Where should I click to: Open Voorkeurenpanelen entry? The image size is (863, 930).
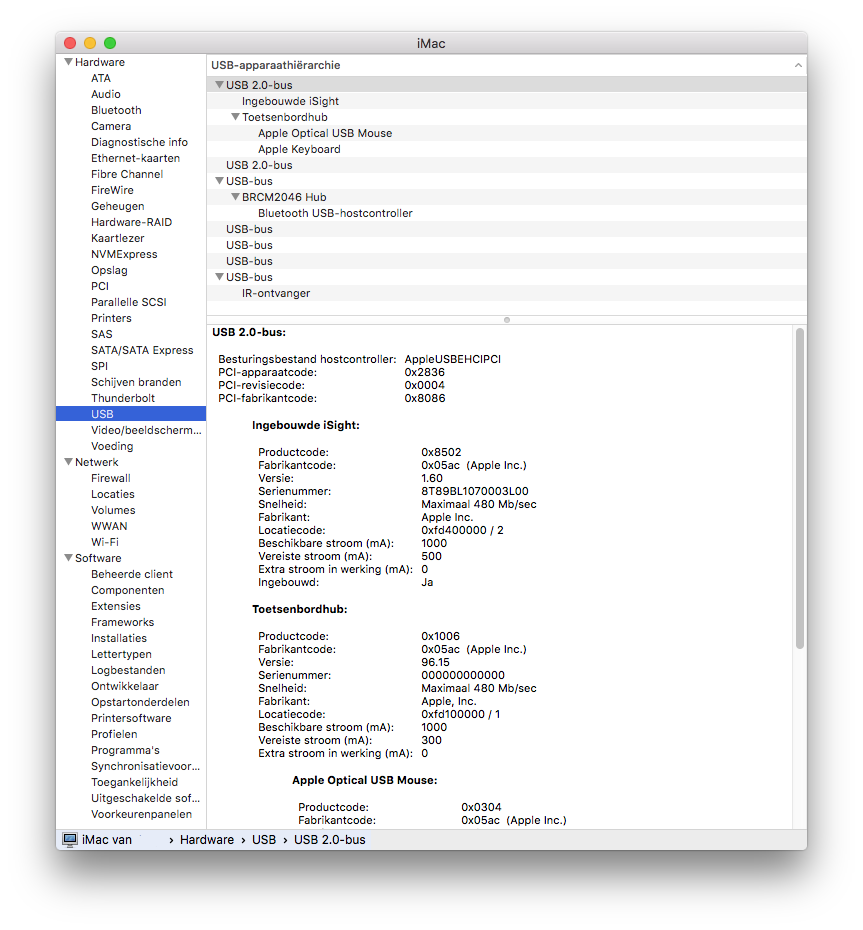[141, 814]
